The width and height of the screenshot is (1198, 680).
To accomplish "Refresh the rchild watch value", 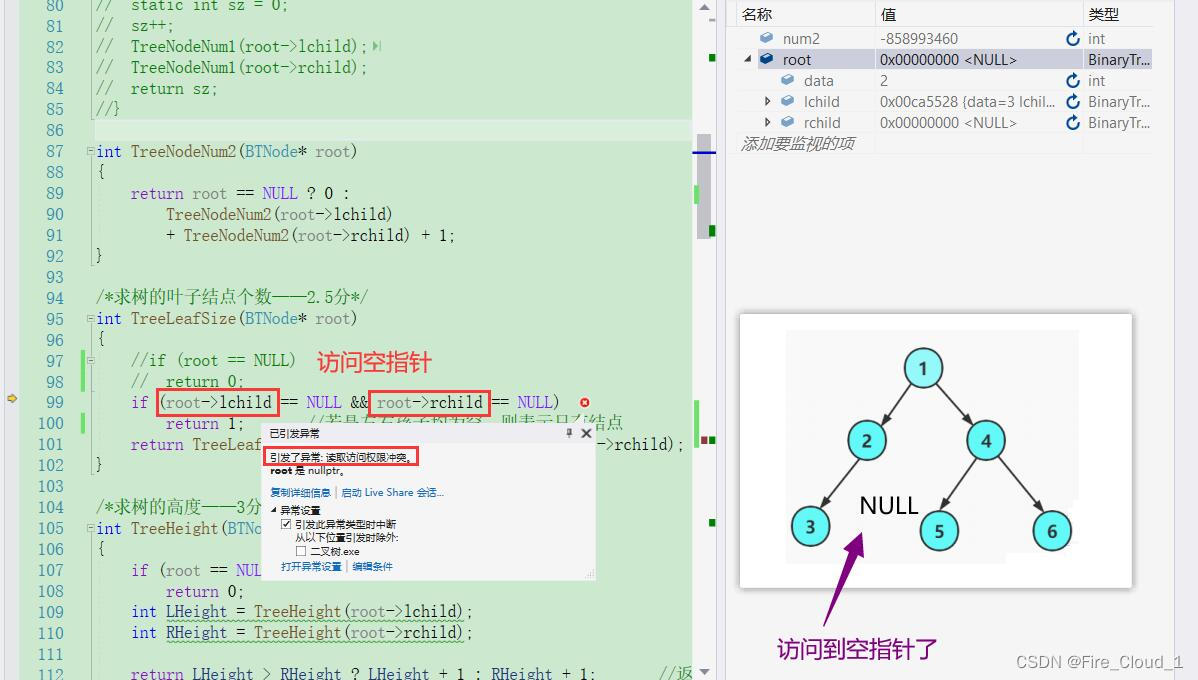I will (x=1073, y=123).
